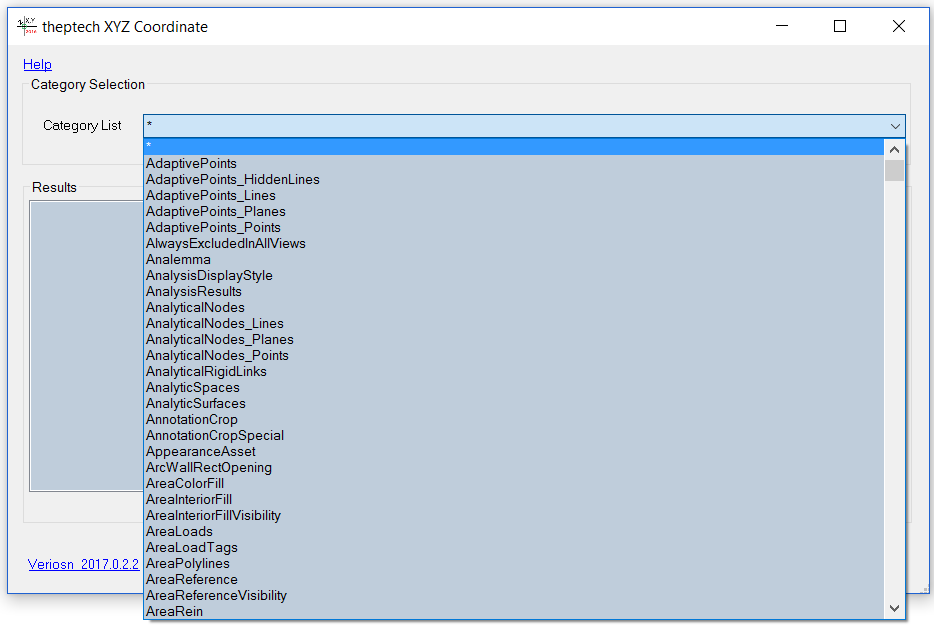
Task: Choose ArcWallRectOpening category
Action: (513, 467)
